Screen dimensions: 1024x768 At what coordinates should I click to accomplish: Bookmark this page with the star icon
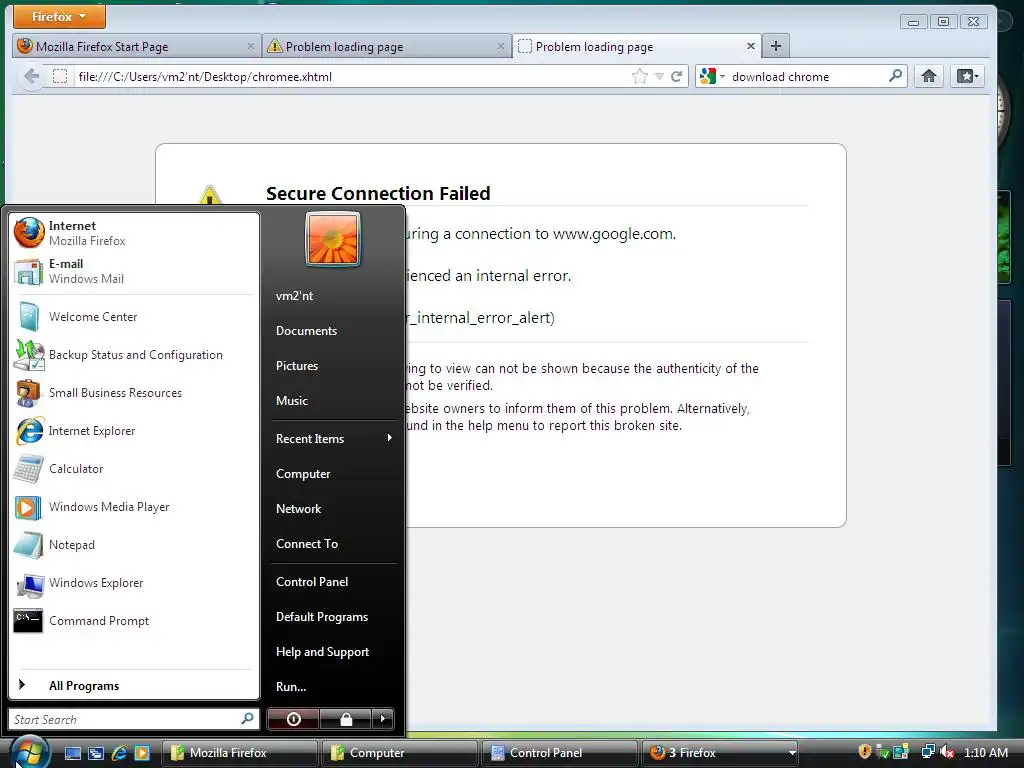[x=640, y=76]
